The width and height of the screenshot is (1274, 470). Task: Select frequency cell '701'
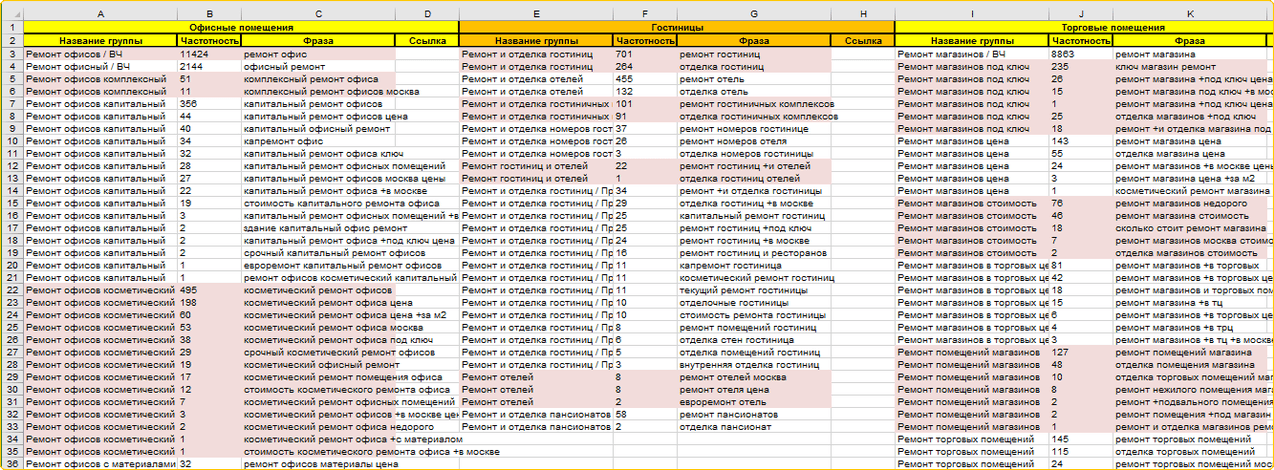tap(645, 53)
